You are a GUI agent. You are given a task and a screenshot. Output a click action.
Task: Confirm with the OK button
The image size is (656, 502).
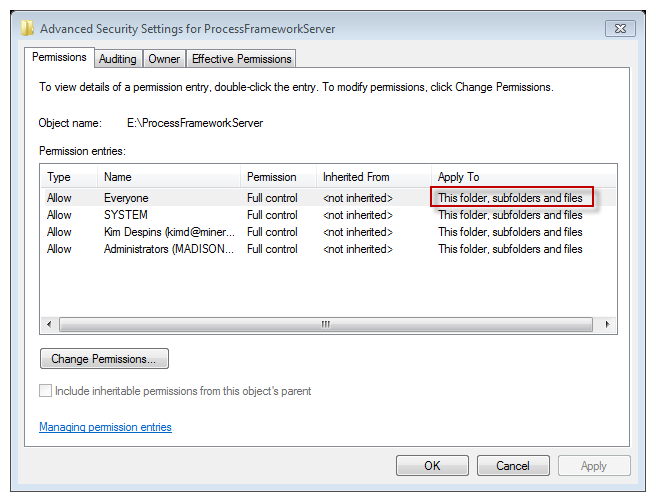coord(432,466)
